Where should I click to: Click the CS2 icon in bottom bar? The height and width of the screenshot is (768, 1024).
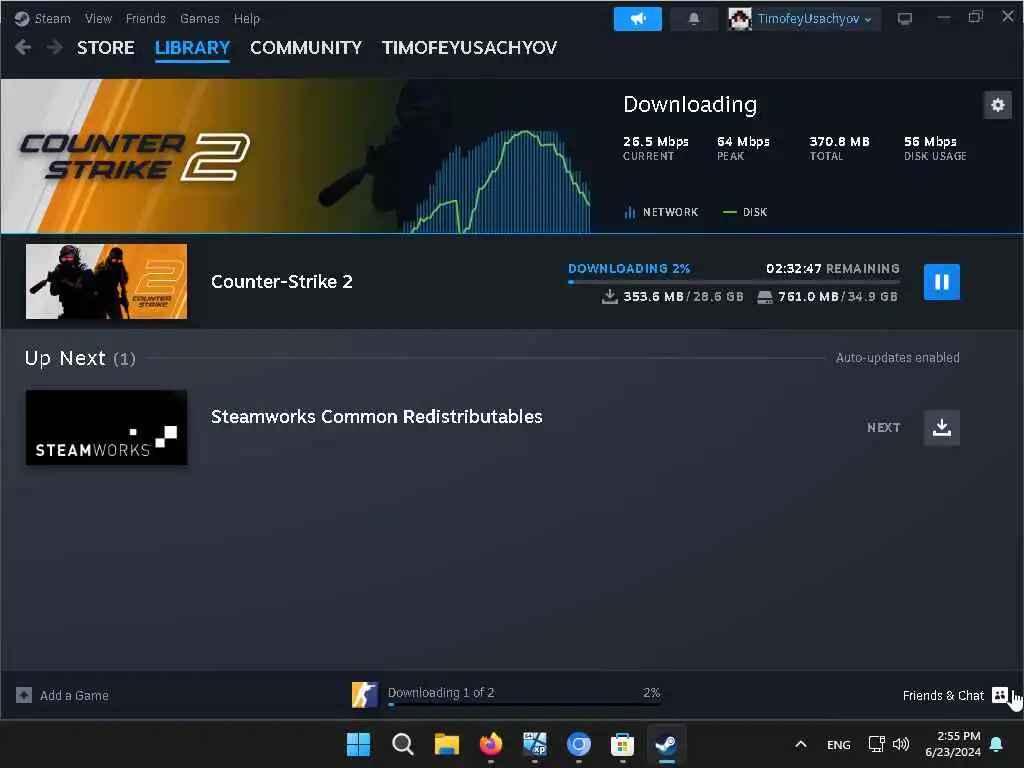364,695
